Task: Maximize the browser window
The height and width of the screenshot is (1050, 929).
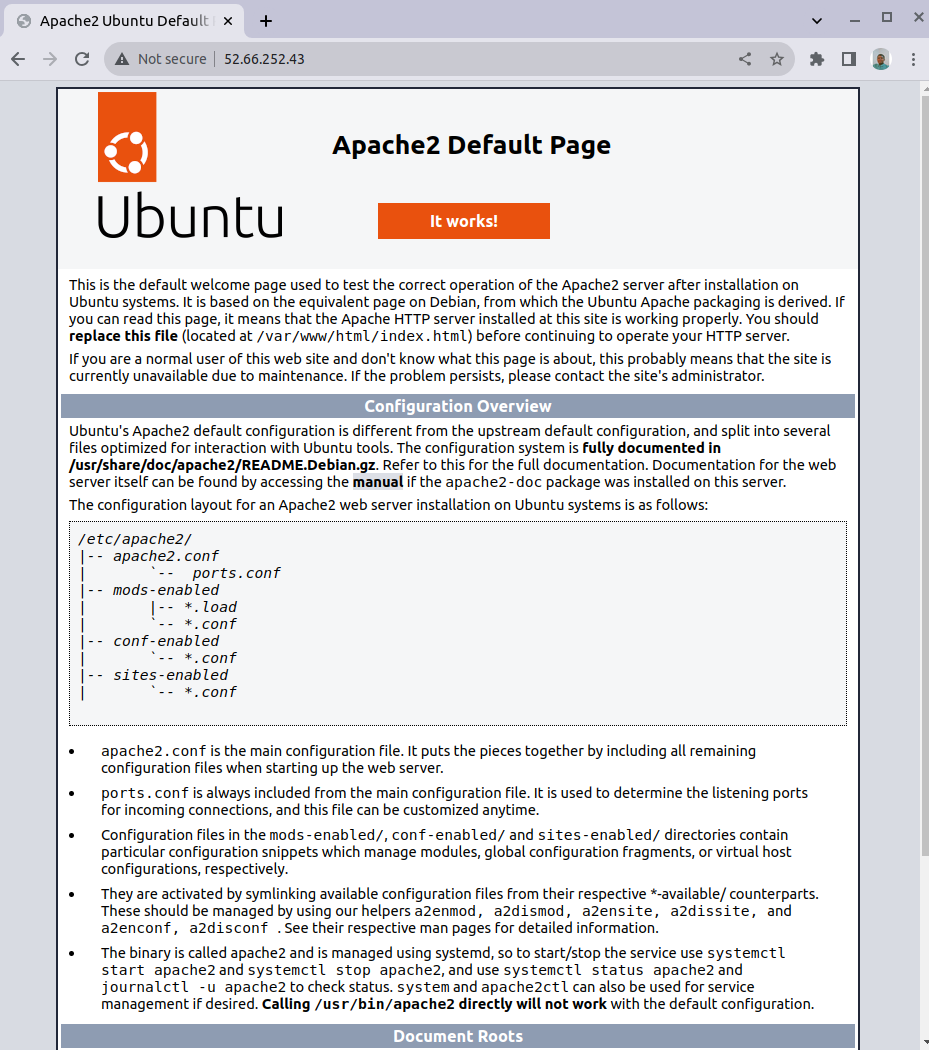Action: click(887, 17)
